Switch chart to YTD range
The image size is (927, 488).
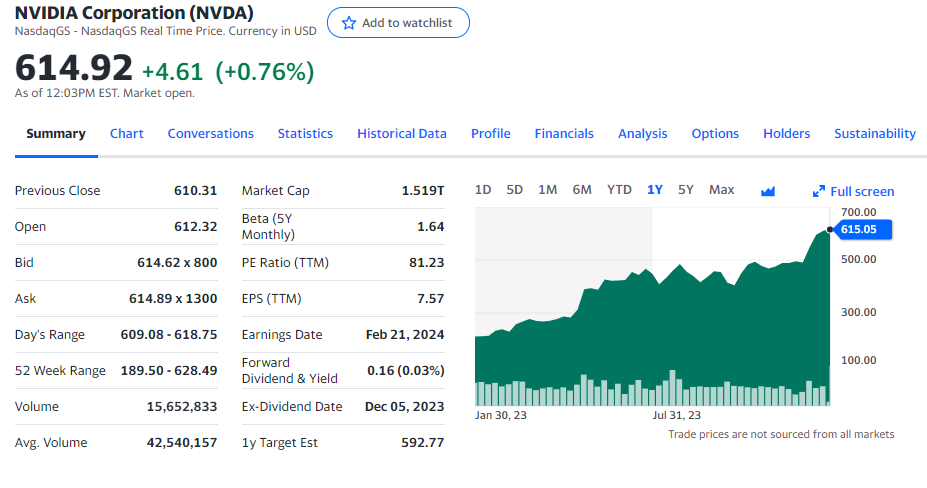[x=619, y=190]
